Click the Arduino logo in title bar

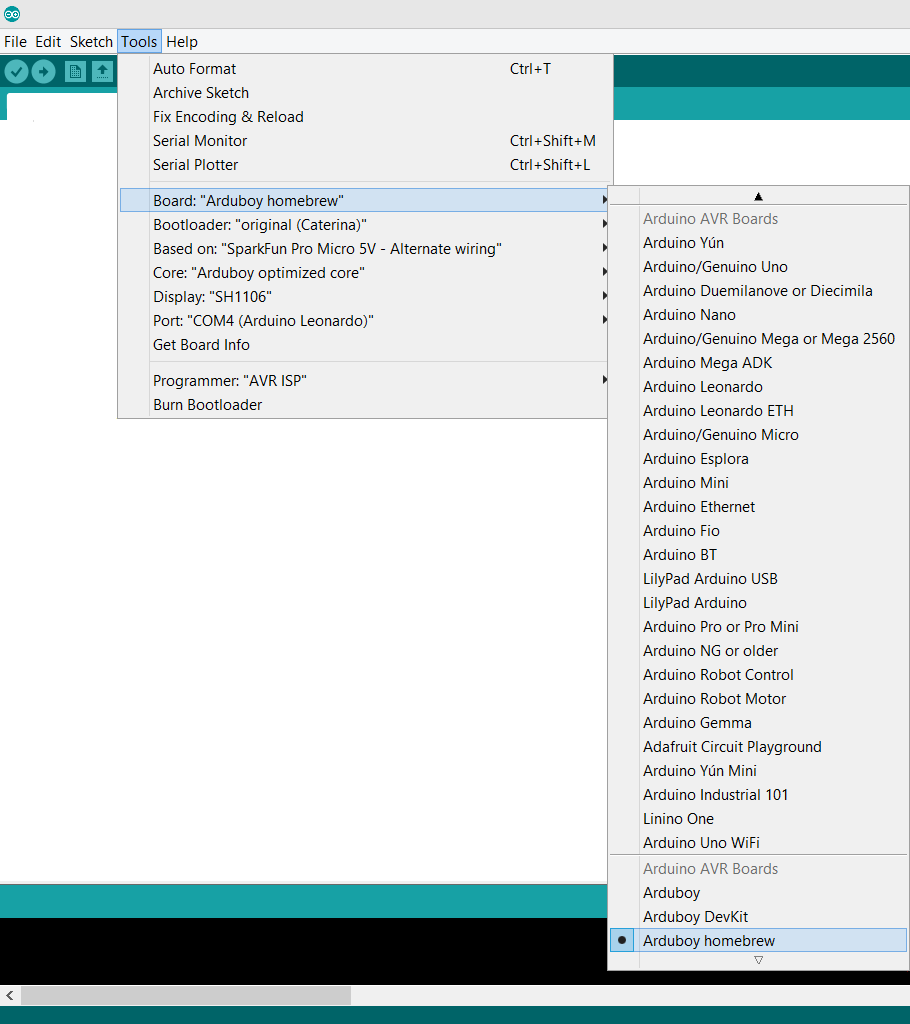pyautogui.click(x=12, y=14)
